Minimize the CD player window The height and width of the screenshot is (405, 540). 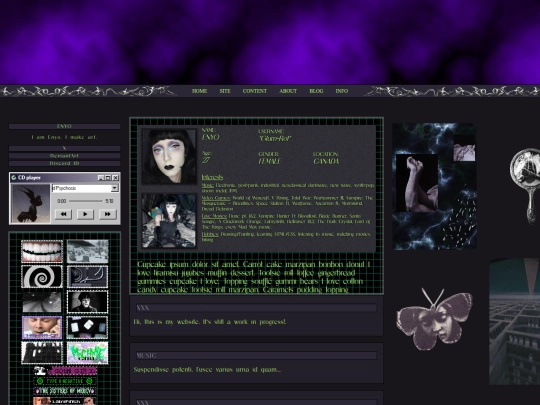101,178
